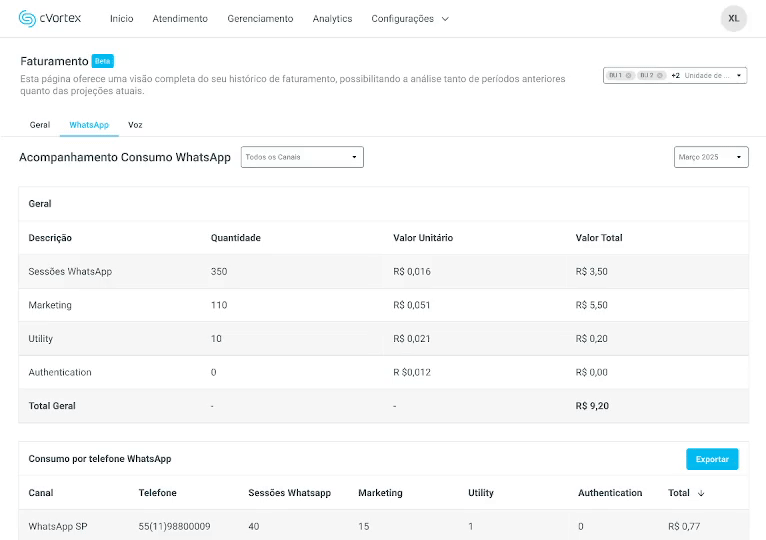The width and height of the screenshot is (766, 540).
Task: Click the Exportar button
Action: click(712, 459)
